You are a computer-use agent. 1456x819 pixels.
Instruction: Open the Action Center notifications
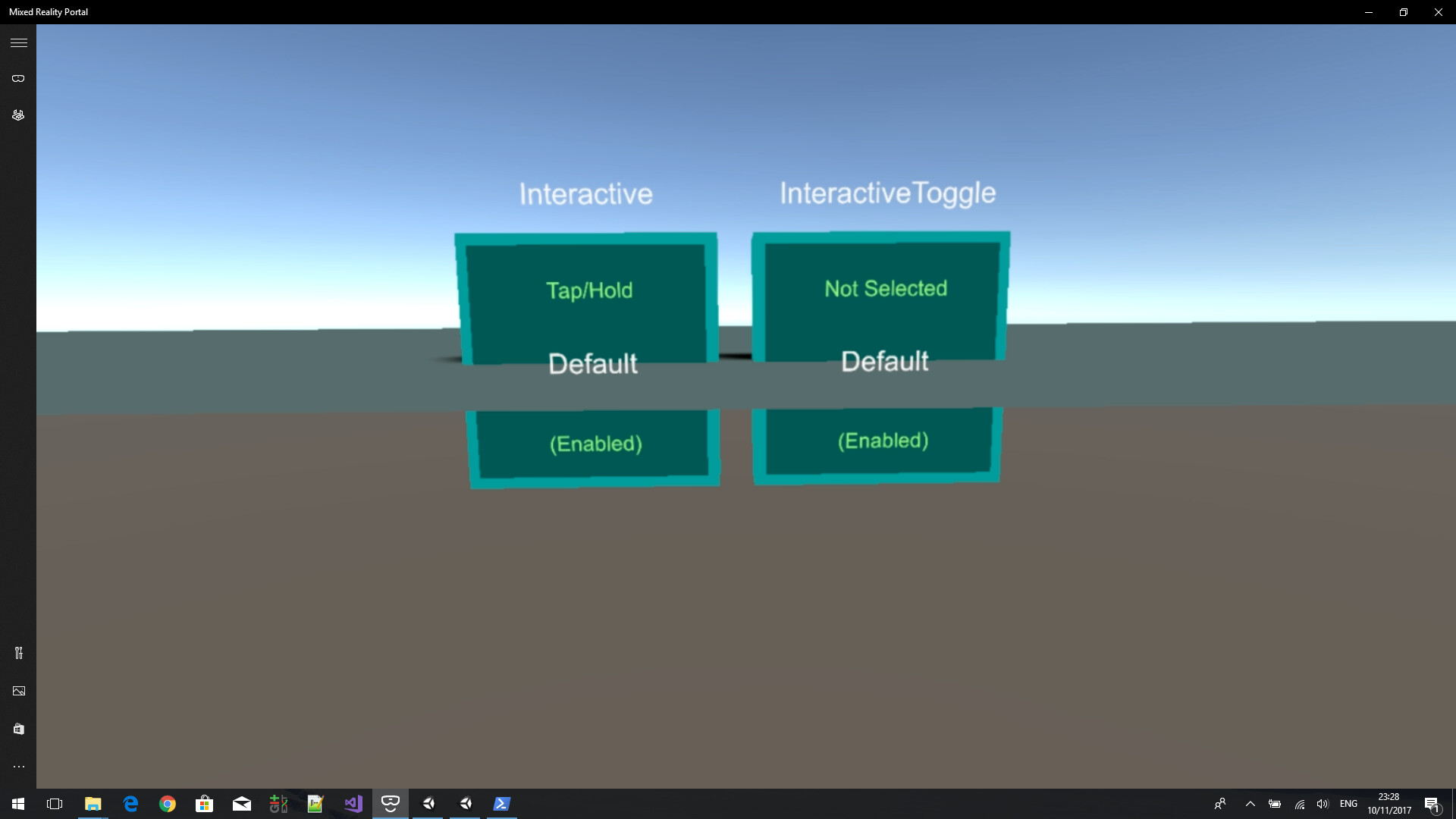[1434, 804]
